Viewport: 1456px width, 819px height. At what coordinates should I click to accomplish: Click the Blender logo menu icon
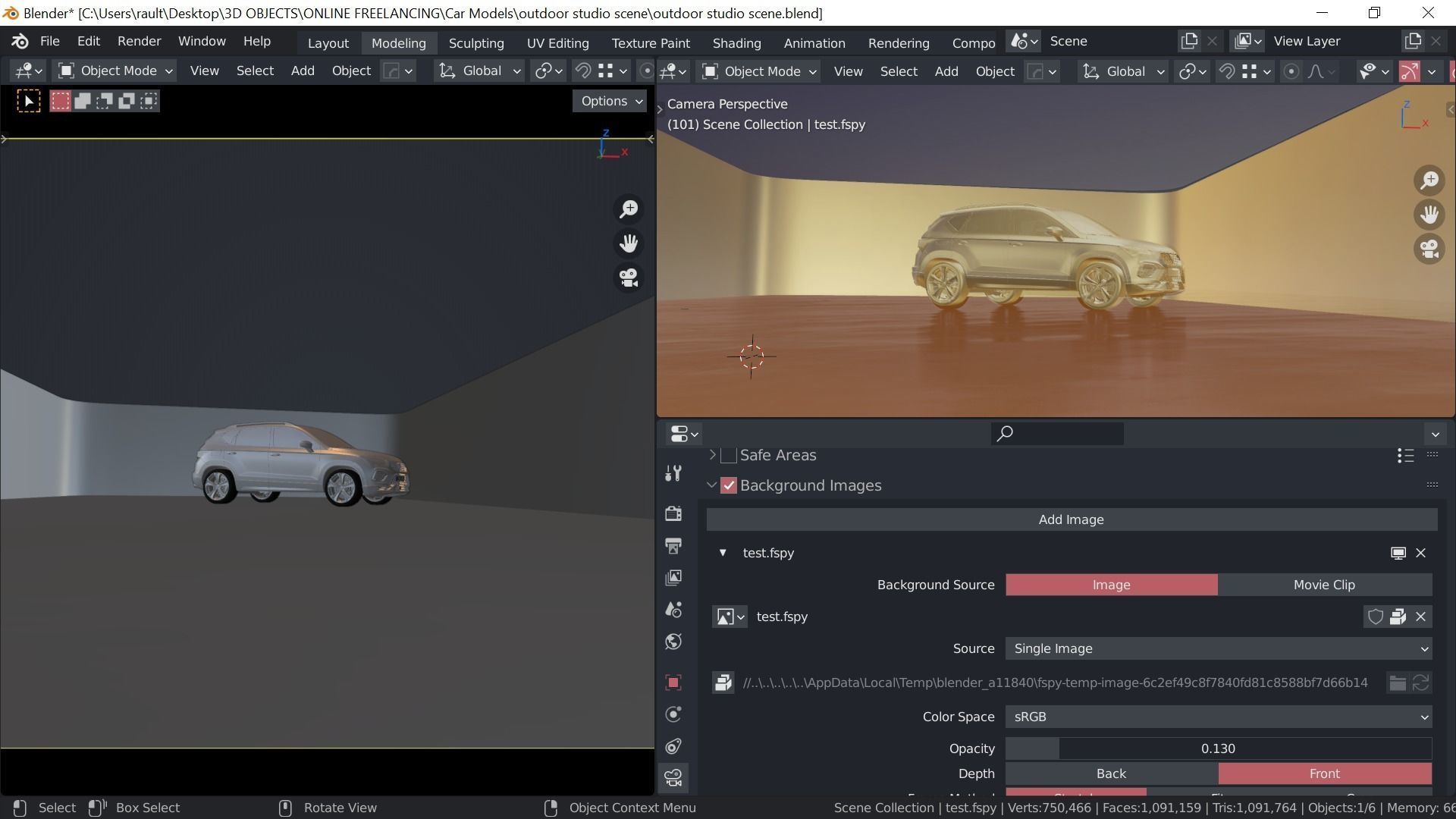click(x=20, y=41)
